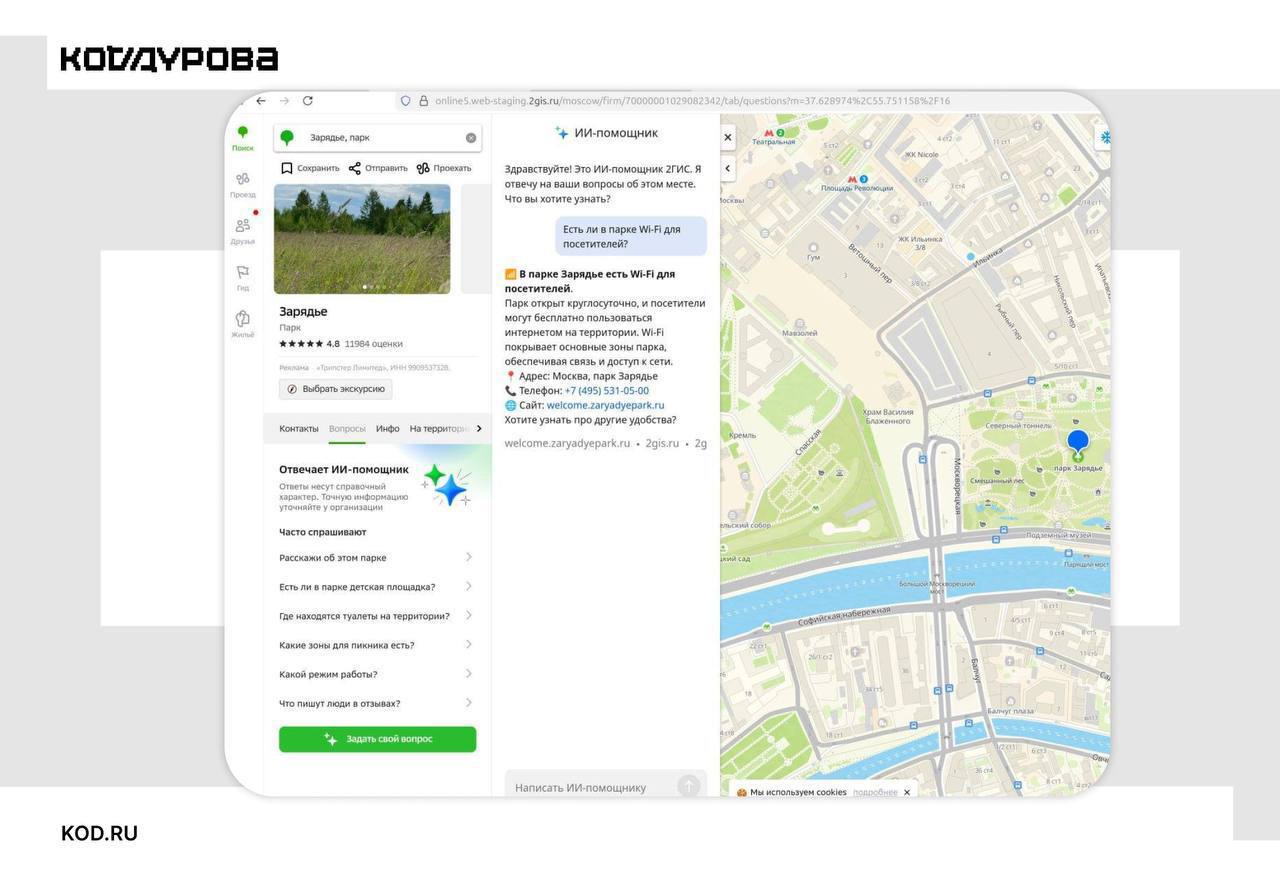Reload the page in browser
1280x876 pixels.
tap(308, 101)
